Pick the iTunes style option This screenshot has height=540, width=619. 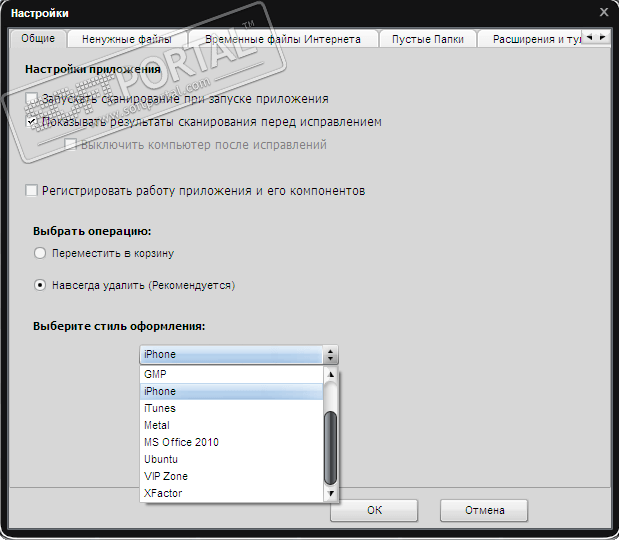pyautogui.click(x=232, y=408)
